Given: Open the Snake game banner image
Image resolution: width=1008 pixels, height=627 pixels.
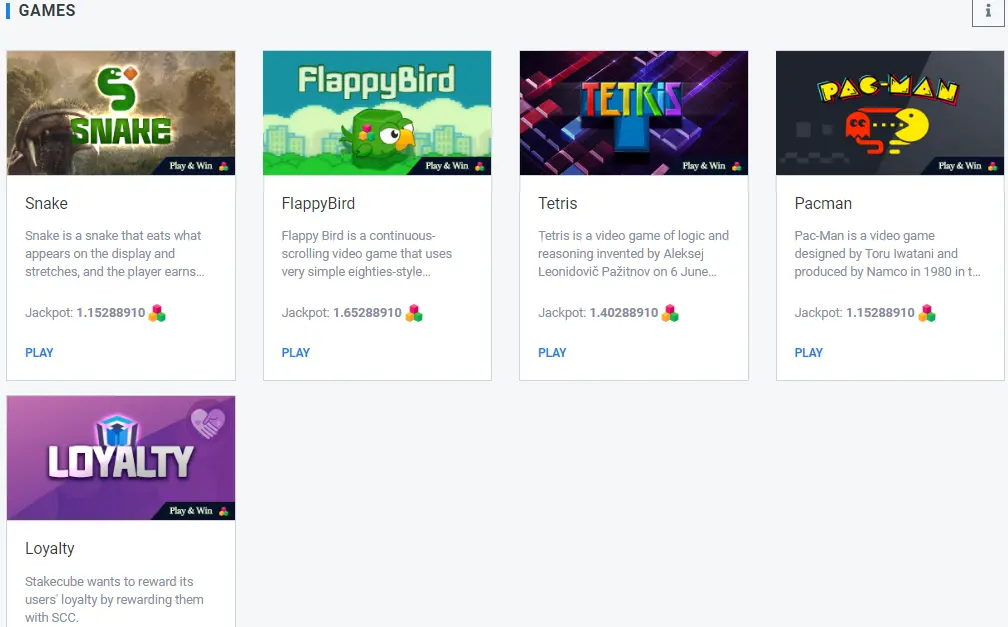Looking at the screenshot, I should tap(121, 113).
